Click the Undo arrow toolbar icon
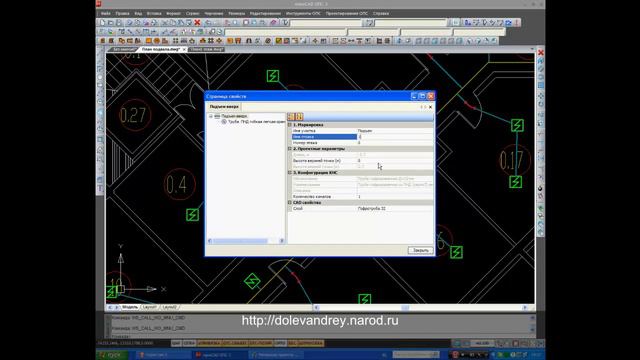 click(x=209, y=22)
